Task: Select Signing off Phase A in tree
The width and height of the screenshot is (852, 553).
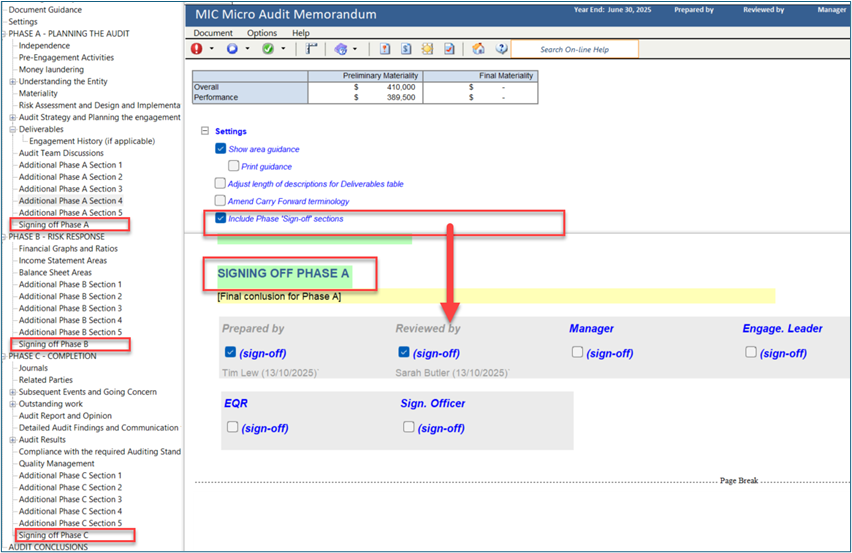Action: click(x=54, y=225)
